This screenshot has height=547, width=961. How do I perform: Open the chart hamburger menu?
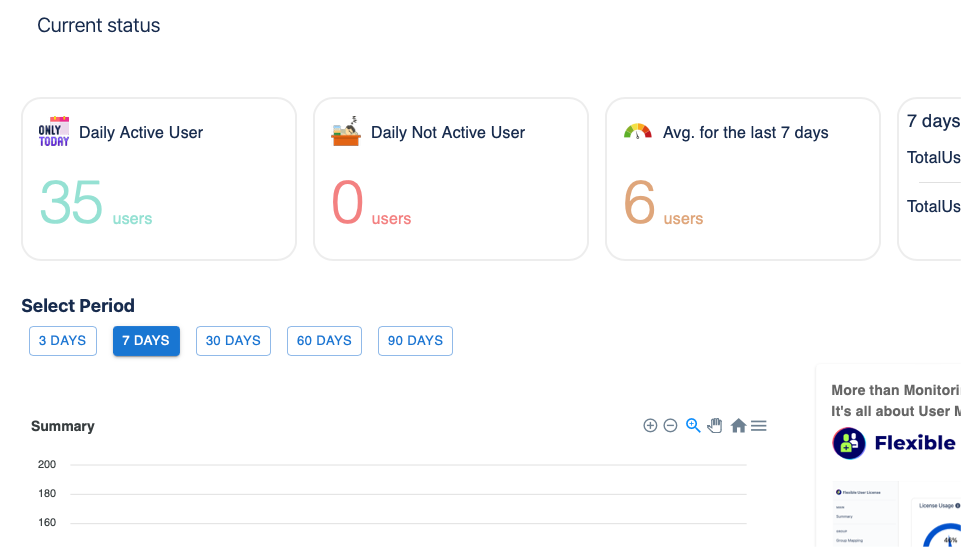click(759, 426)
